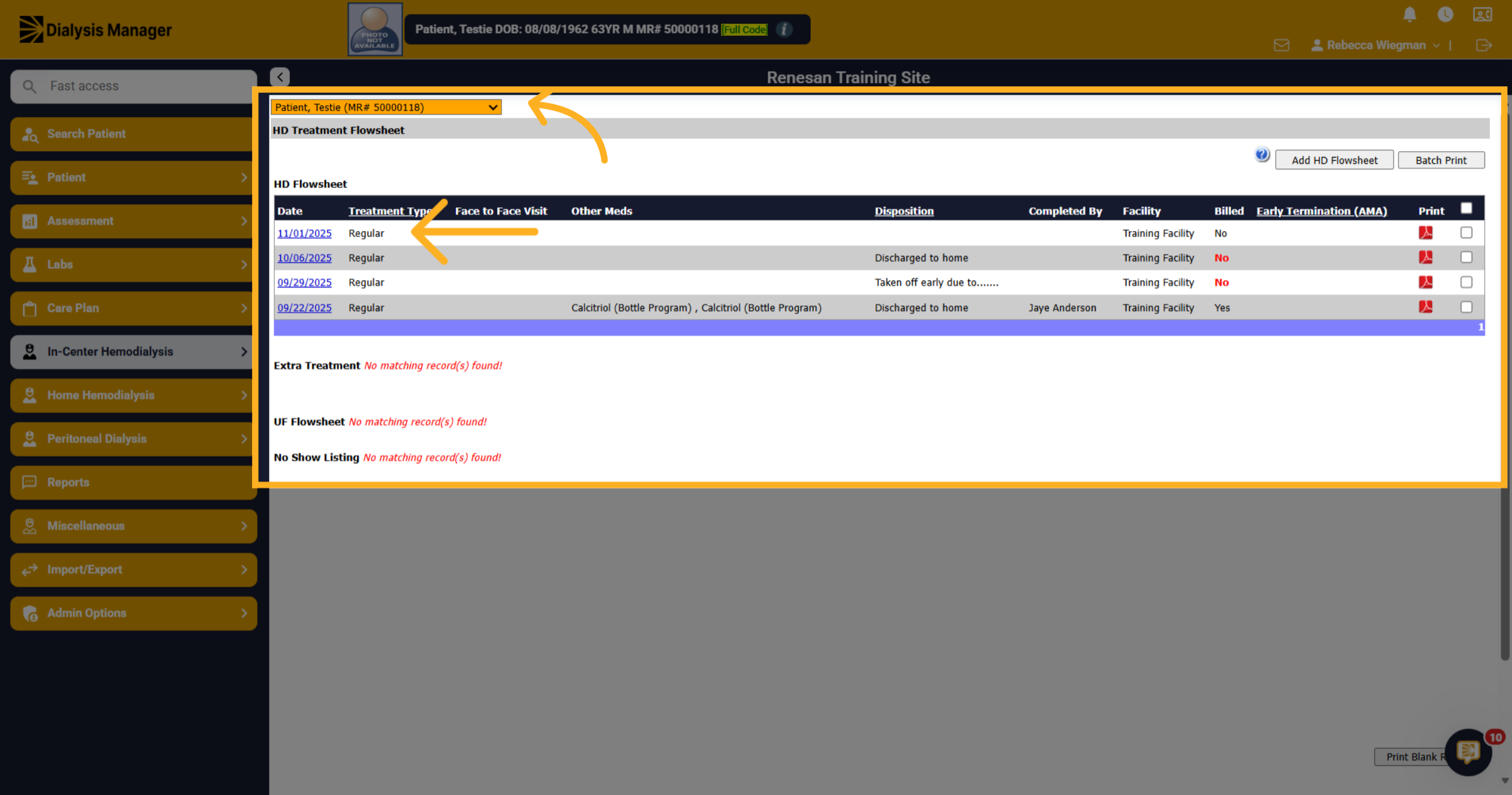Expand the Care Plan sidebar menu
The height and width of the screenshot is (795, 1512).
[x=134, y=308]
